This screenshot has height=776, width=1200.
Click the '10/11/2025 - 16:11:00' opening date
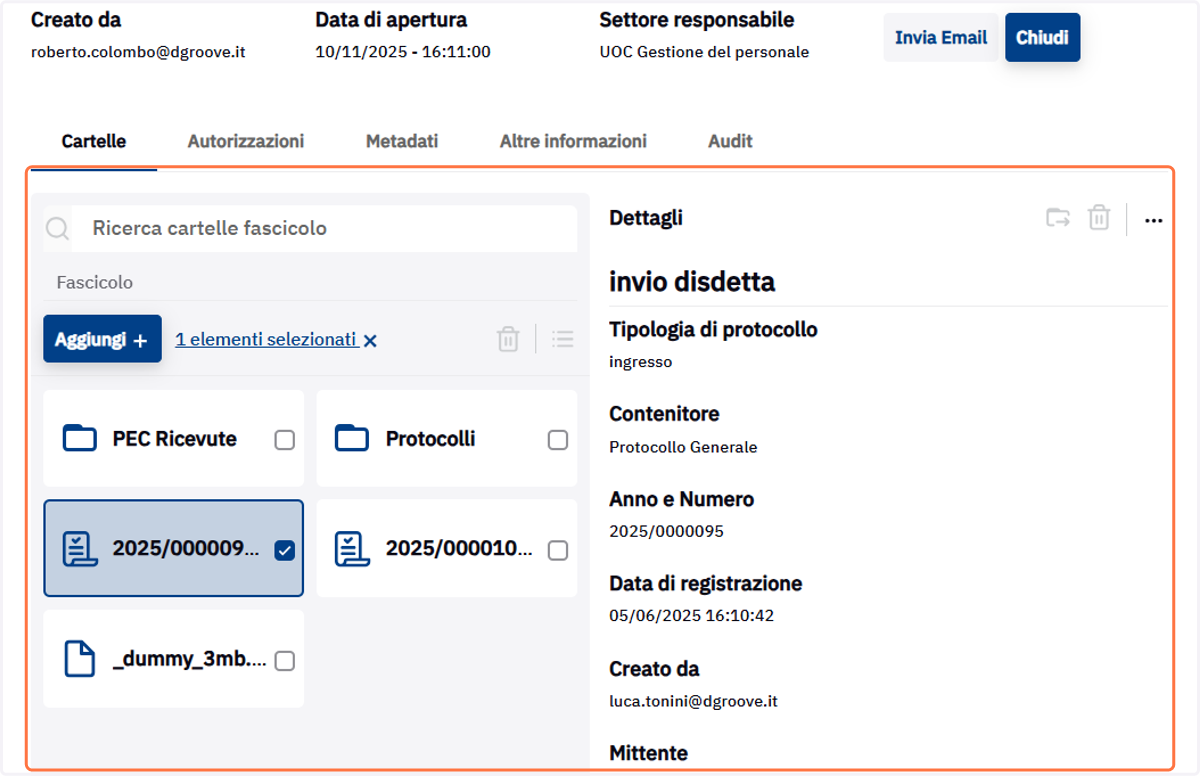point(403,52)
